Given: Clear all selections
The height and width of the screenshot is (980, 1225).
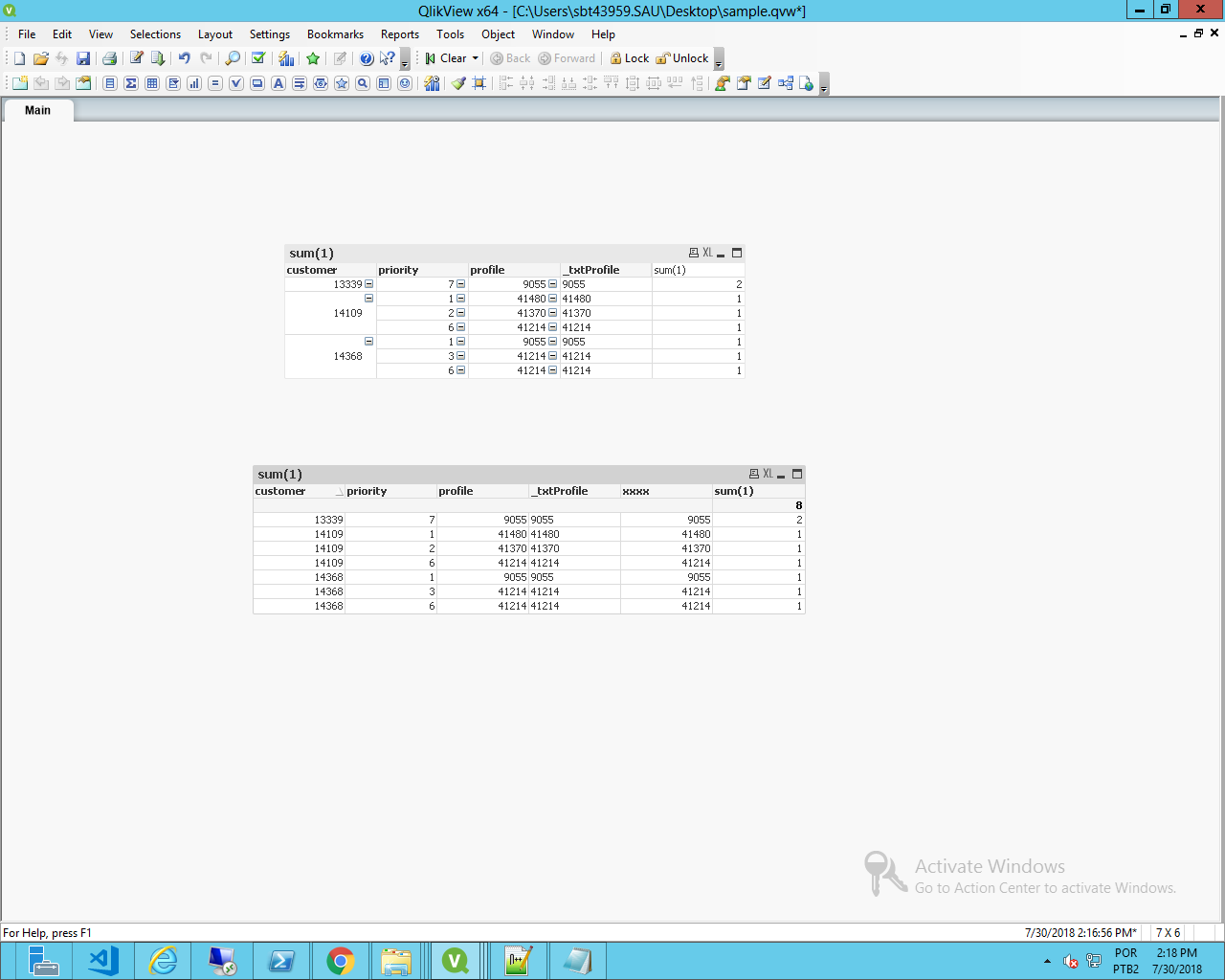Looking at the screenshot, I should [446, 58].
